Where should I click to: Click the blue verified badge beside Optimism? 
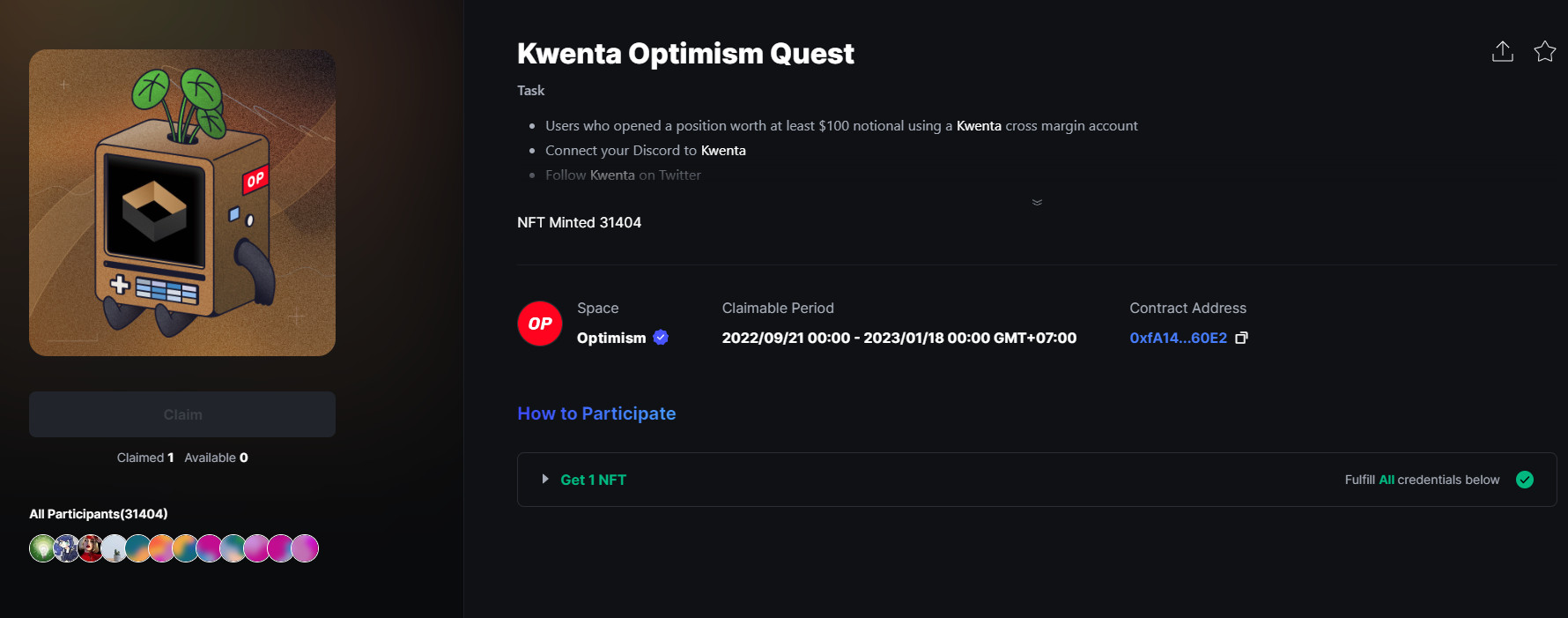tap(661, 337)
